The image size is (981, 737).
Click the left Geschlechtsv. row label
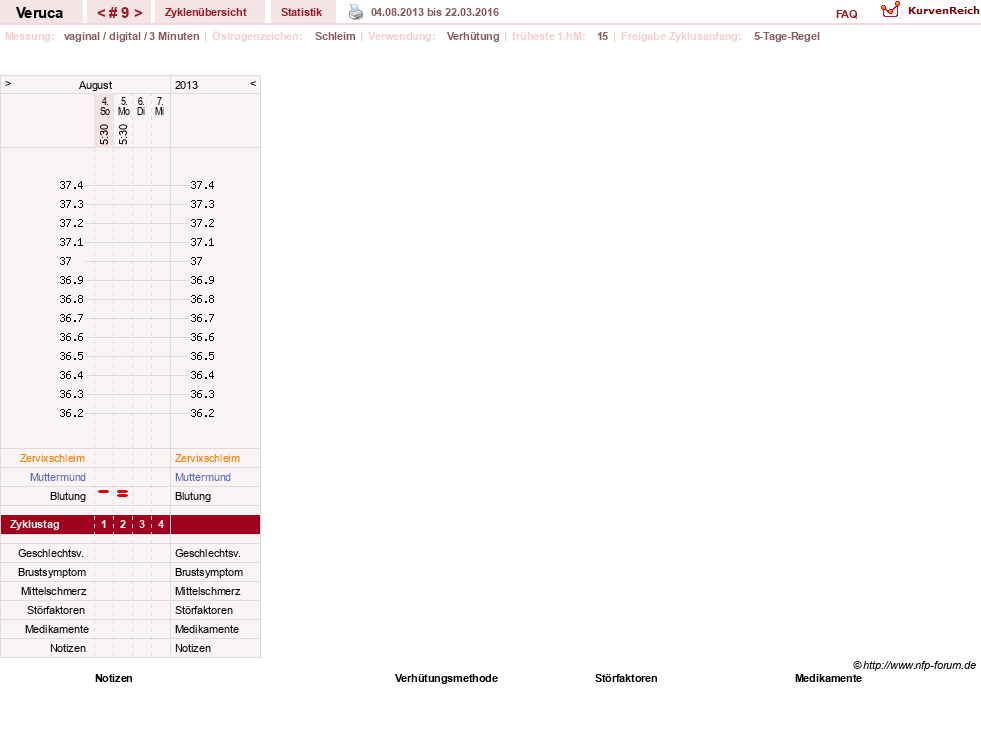(51, 553)
